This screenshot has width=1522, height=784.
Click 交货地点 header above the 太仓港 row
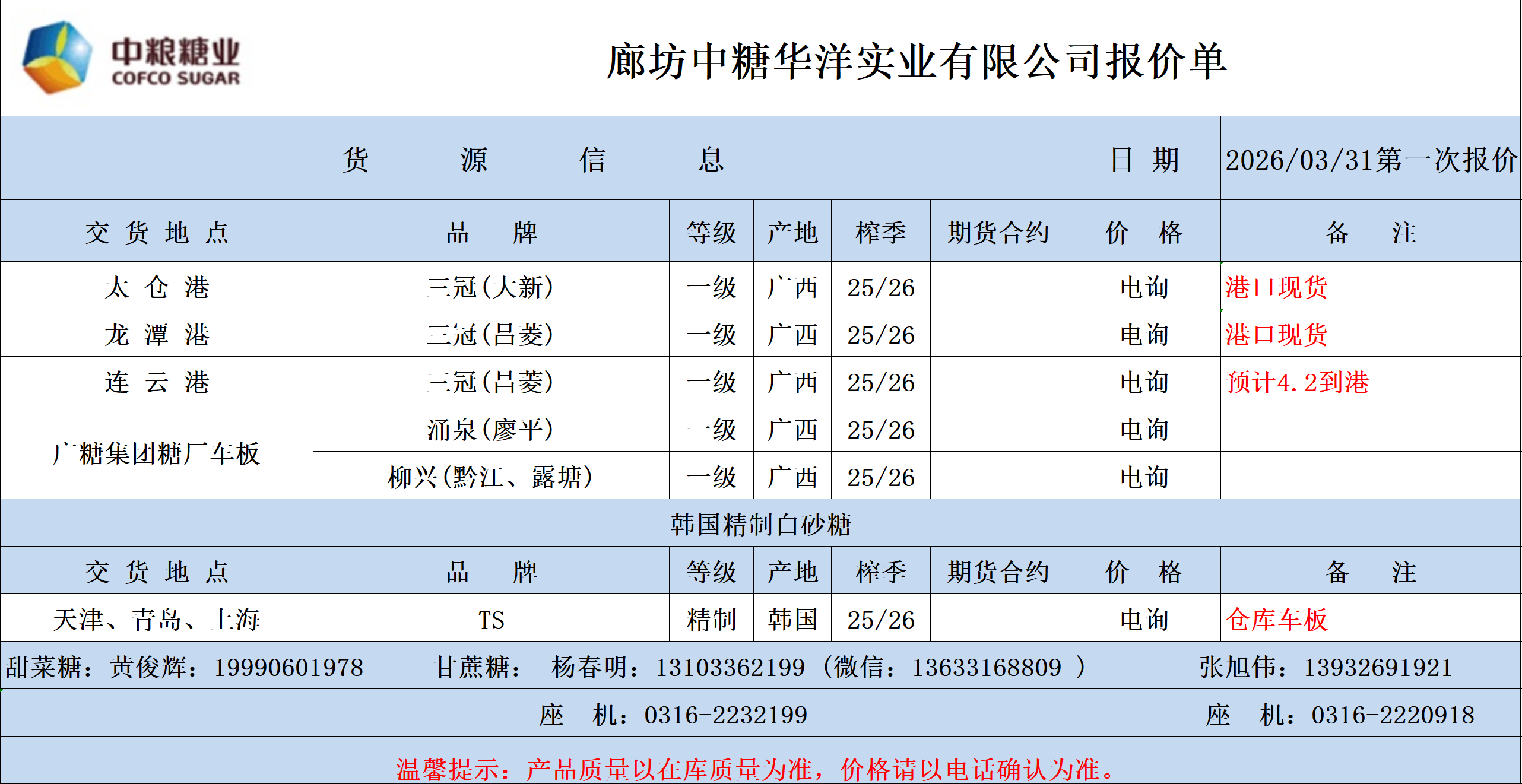pos(157,231)
